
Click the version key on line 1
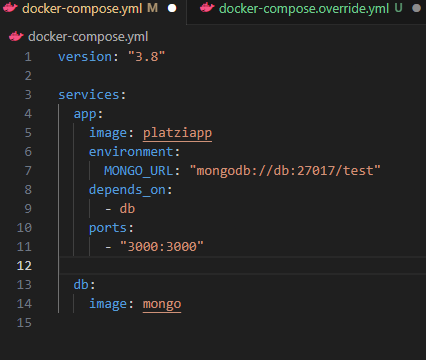tap(85, 57)
